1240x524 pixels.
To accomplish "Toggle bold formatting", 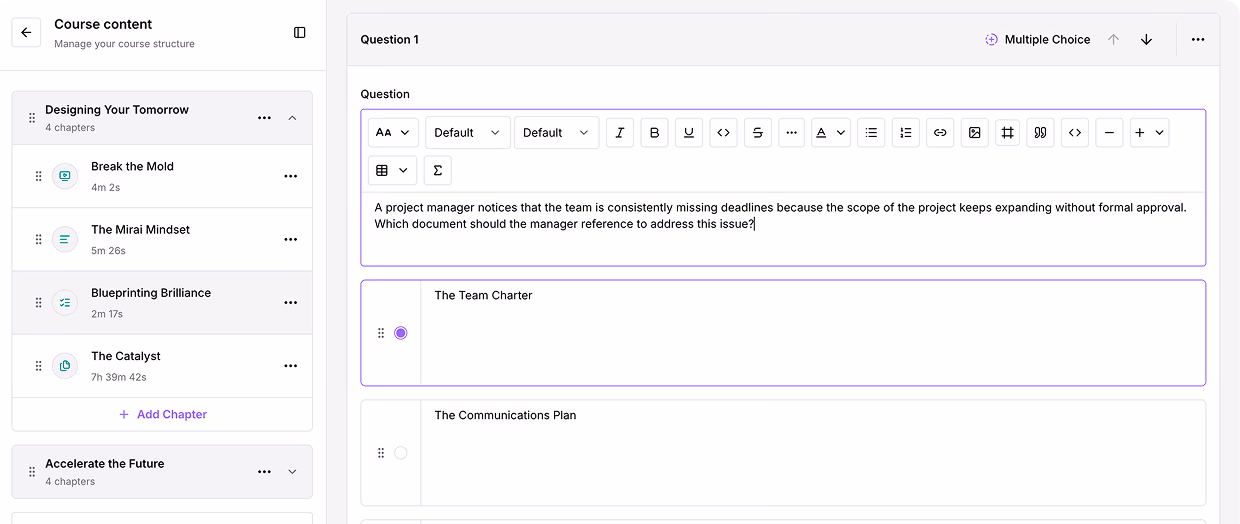I will coord(654,132).
